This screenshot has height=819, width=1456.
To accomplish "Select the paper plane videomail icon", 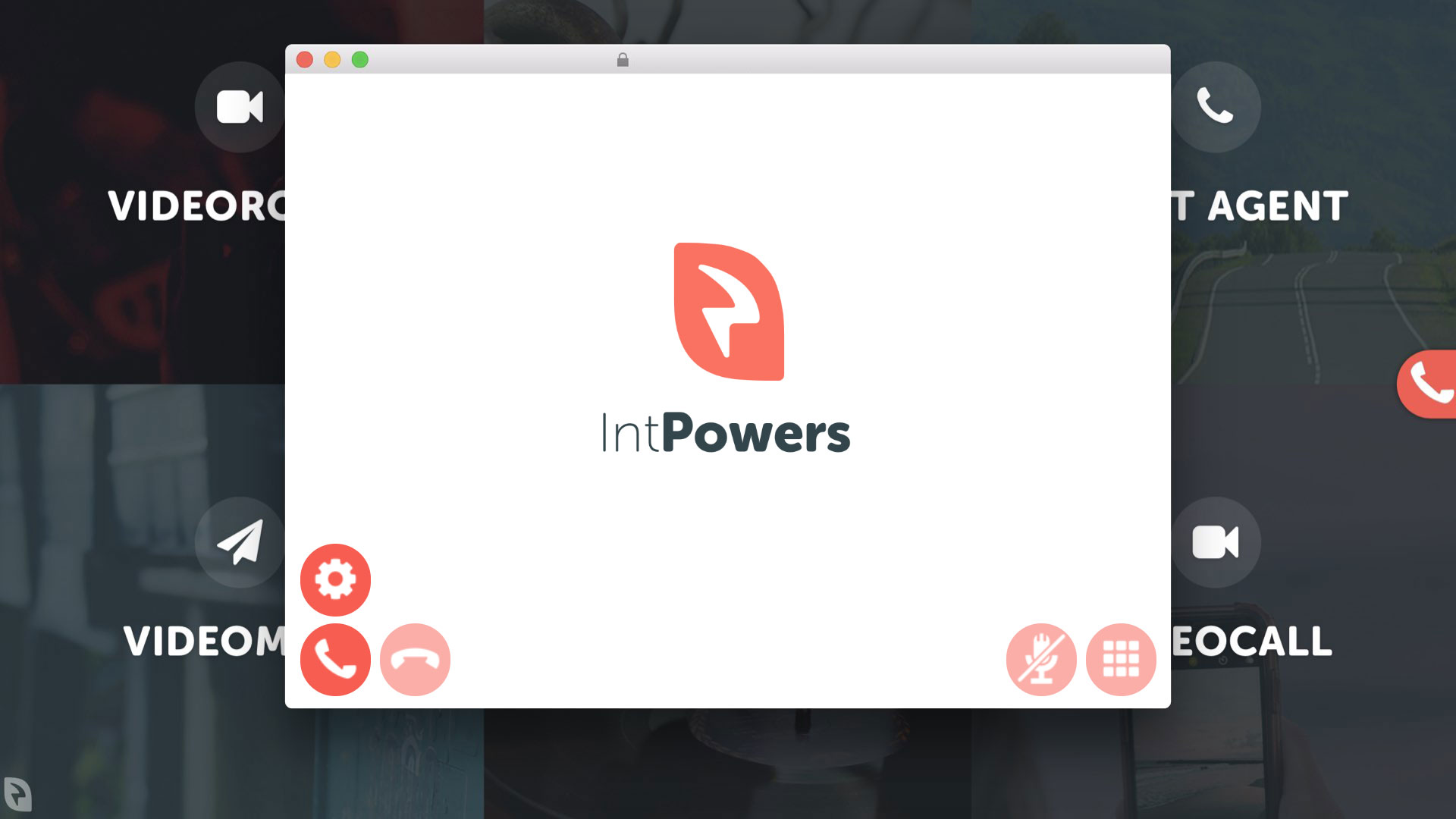I will [240, 542].
